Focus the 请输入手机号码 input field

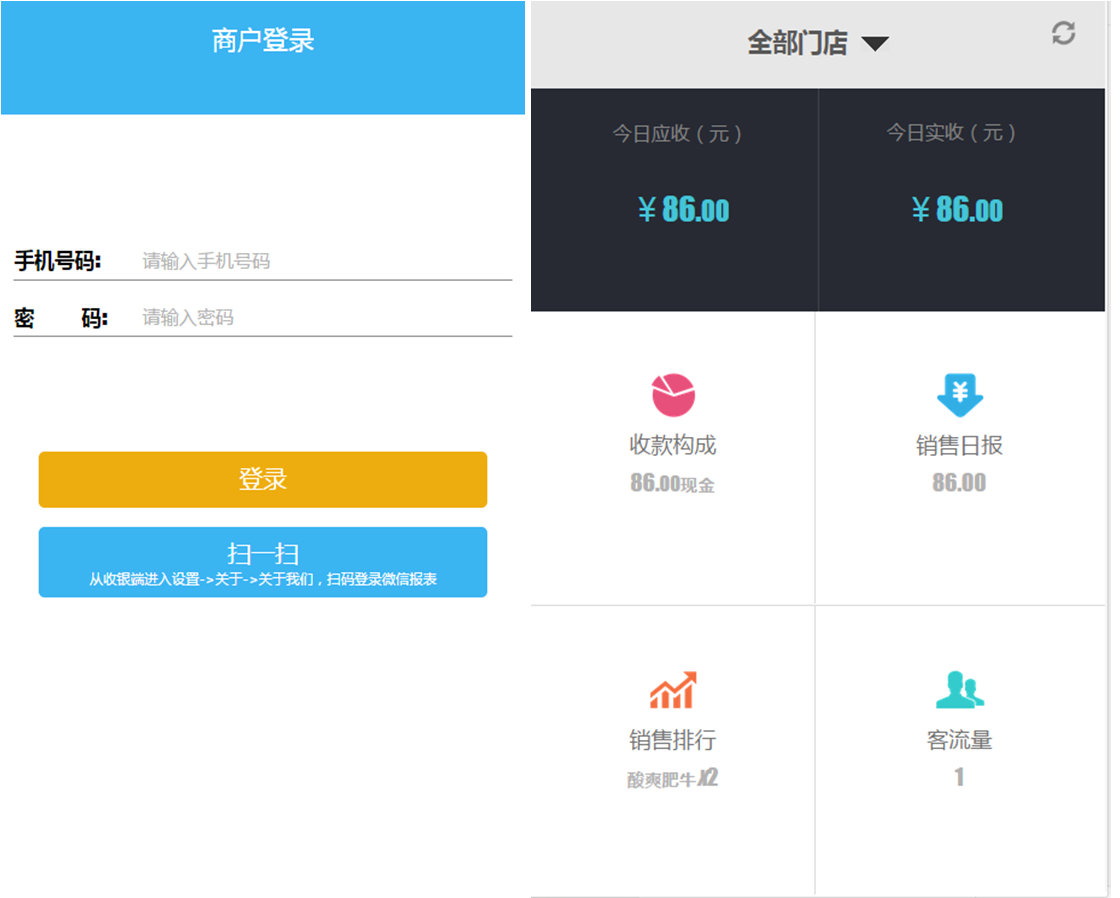tap(326, 261)
